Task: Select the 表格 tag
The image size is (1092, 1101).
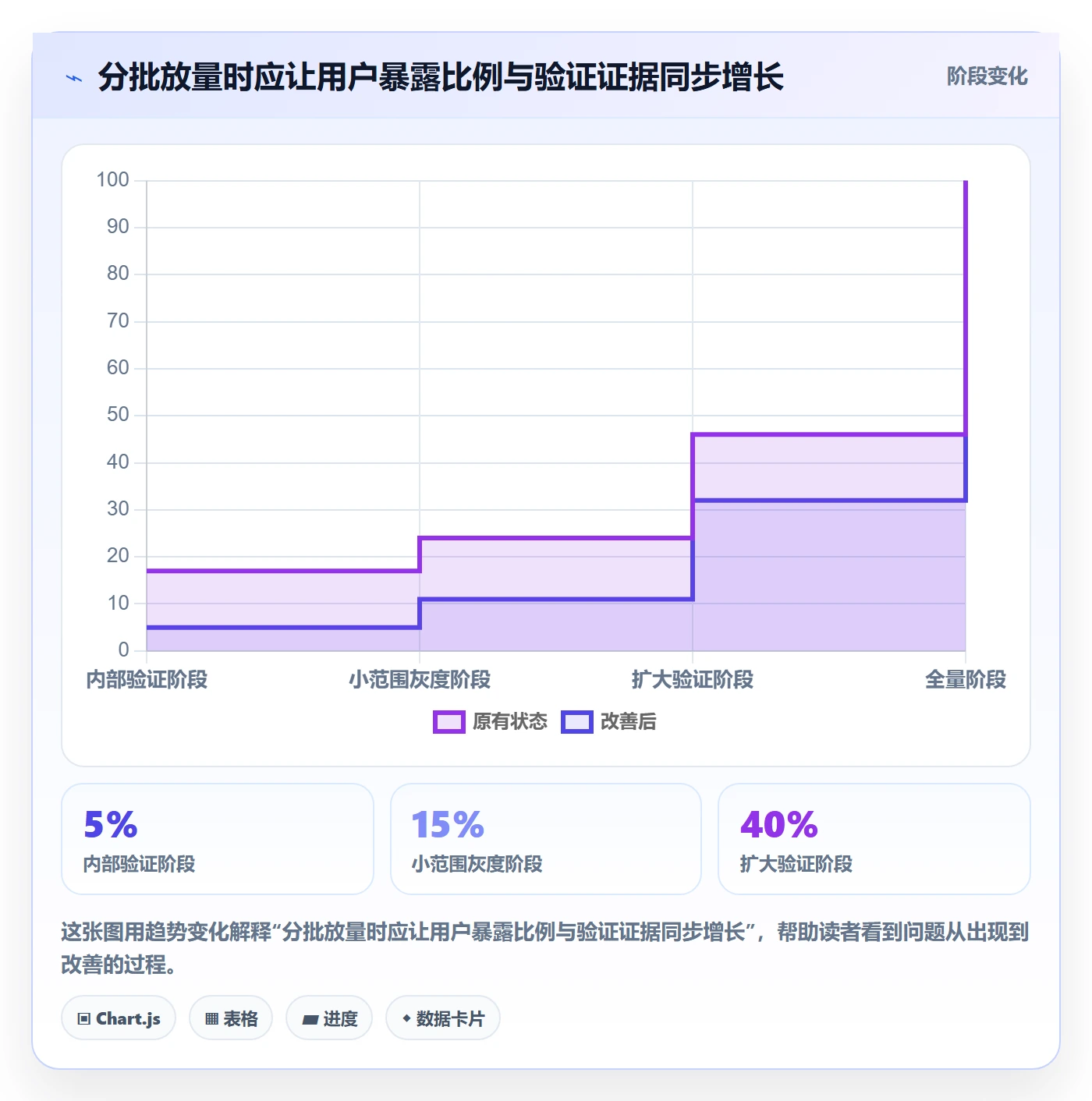Action: [231, 1018]
